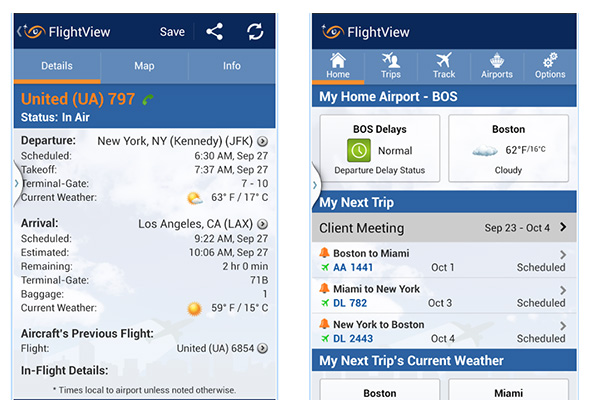Open flight AA 1441 link
This screenshot has width=600, height=400.
click(354, 268)
